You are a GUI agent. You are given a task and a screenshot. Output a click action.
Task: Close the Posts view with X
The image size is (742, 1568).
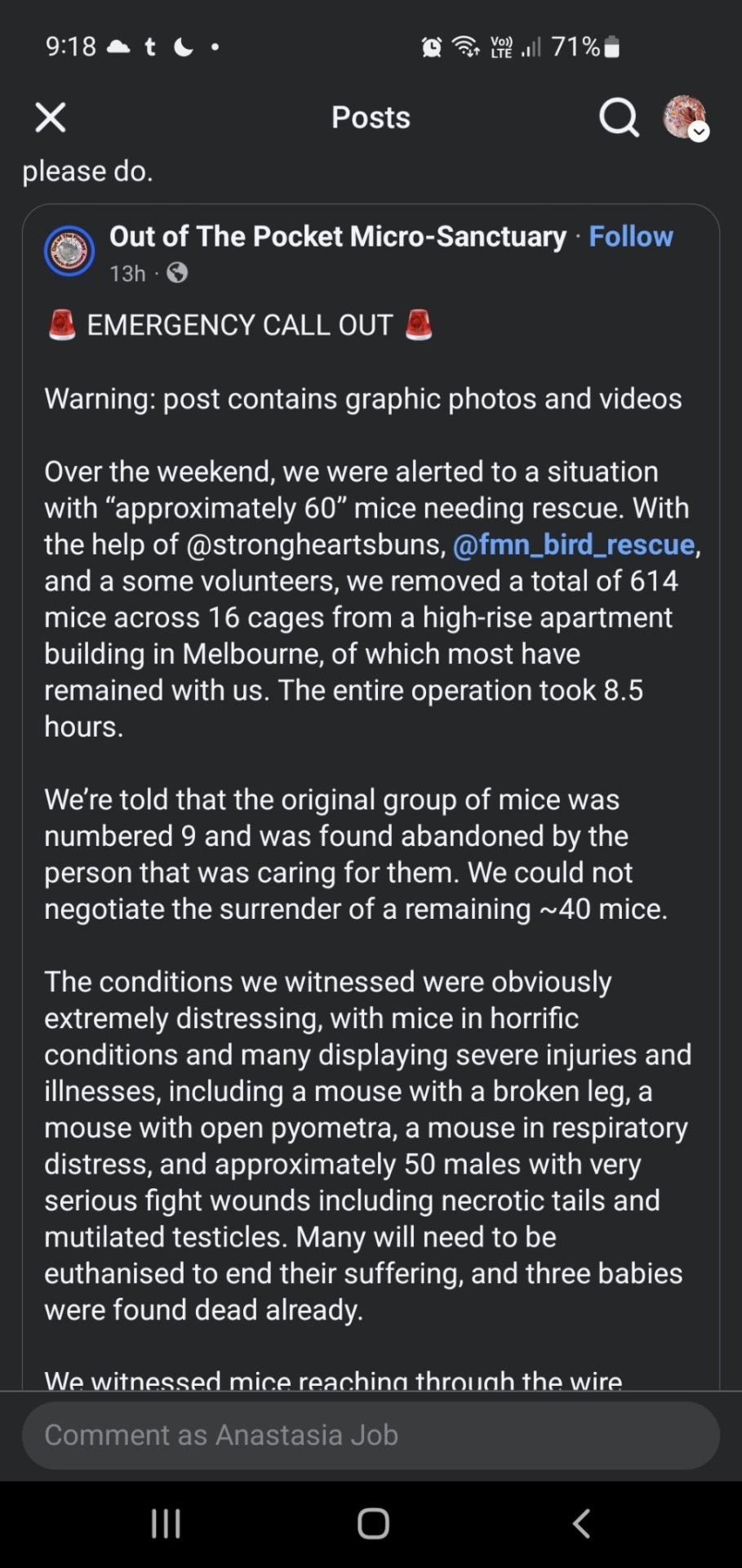coord(51,118)
